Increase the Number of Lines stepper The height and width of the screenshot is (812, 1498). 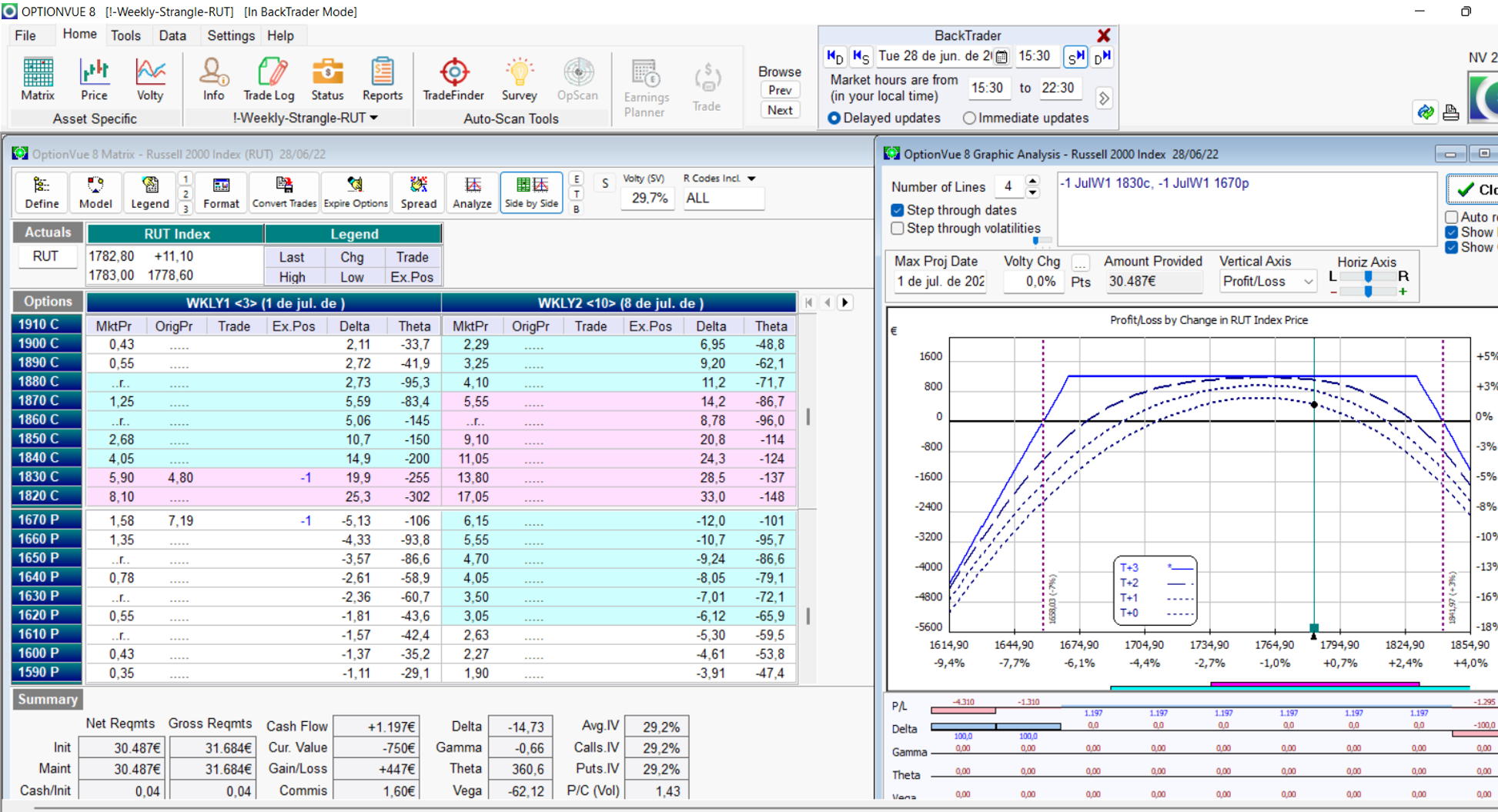(x=1033, y=181)
